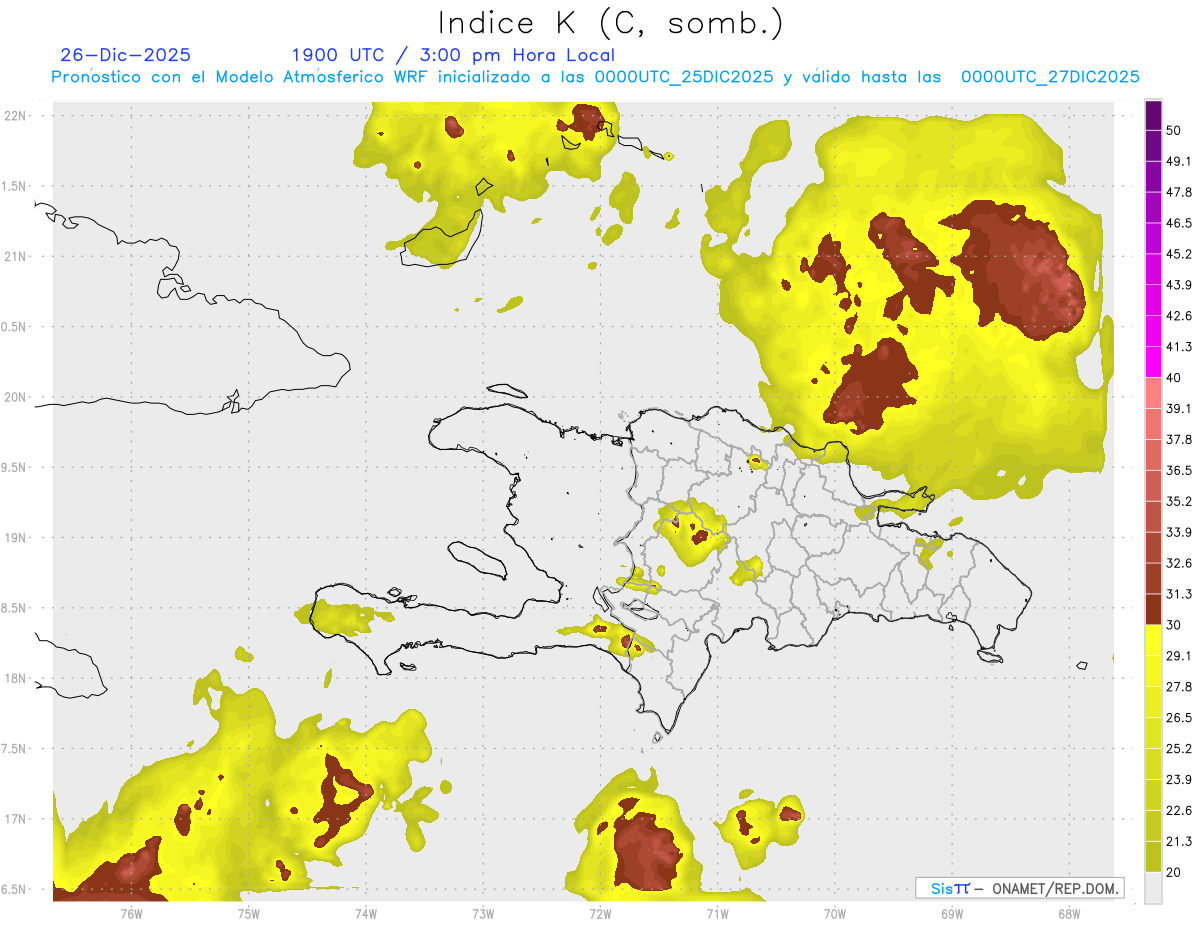Viewport: 1200px width, 927px height.
Task: Click the "68W" longitude axis label
Action: (1069, 913)
